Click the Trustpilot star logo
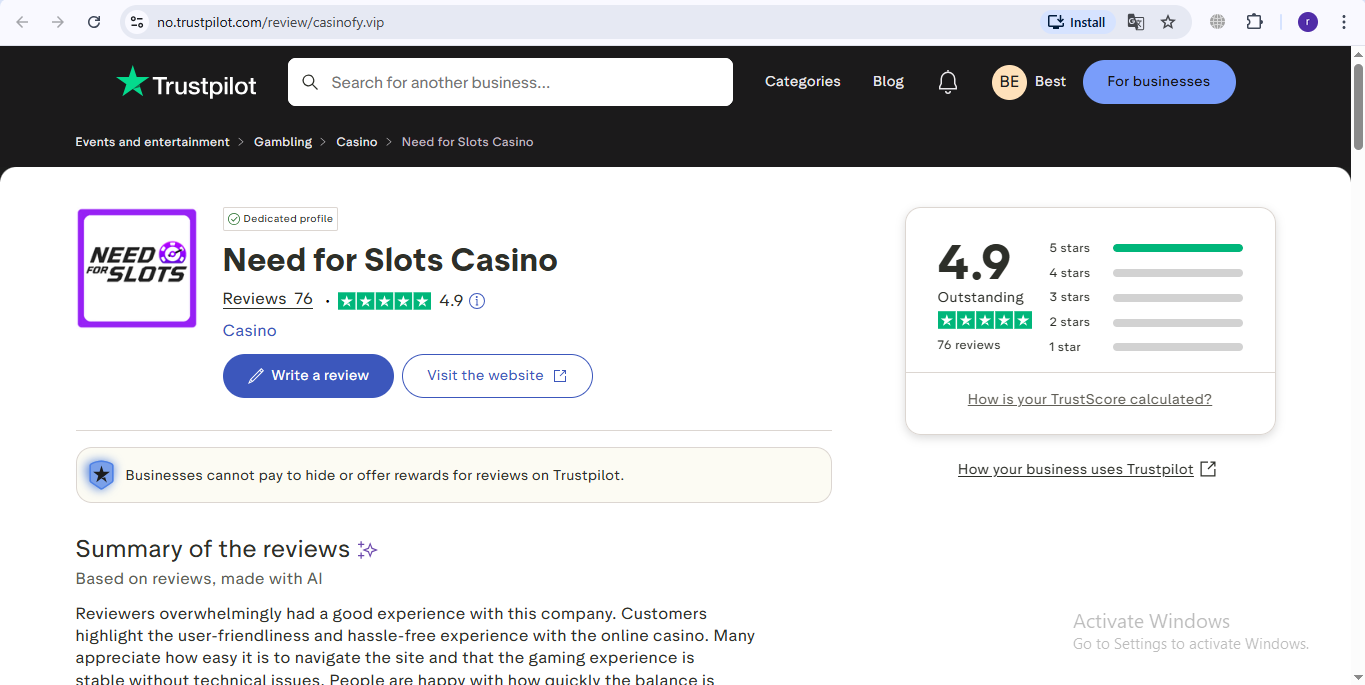 coord(132,82)
